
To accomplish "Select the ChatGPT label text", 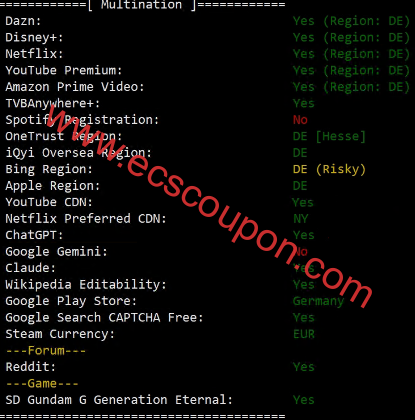I will 34,235.
